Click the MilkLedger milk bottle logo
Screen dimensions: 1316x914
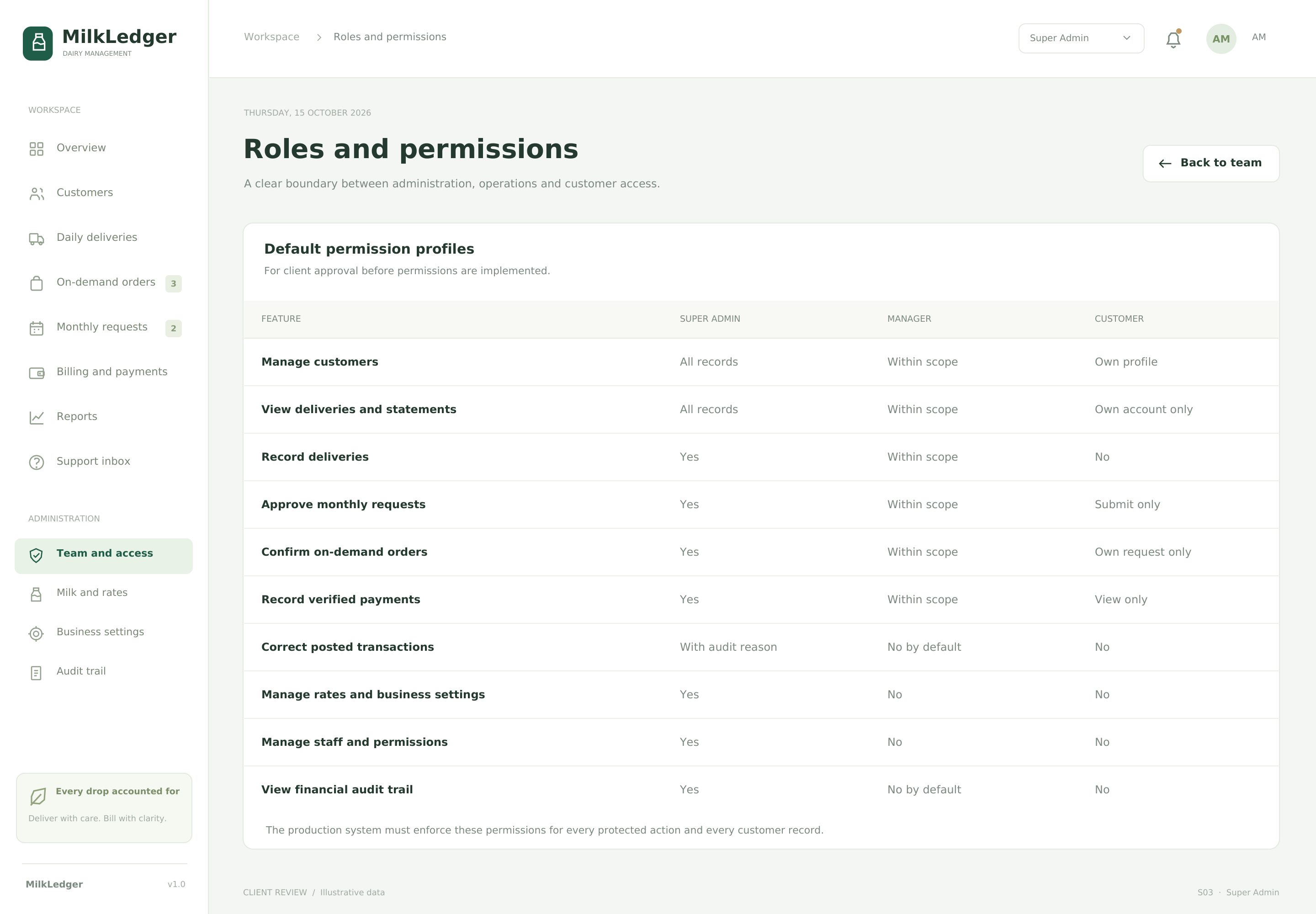pos(38,43)
